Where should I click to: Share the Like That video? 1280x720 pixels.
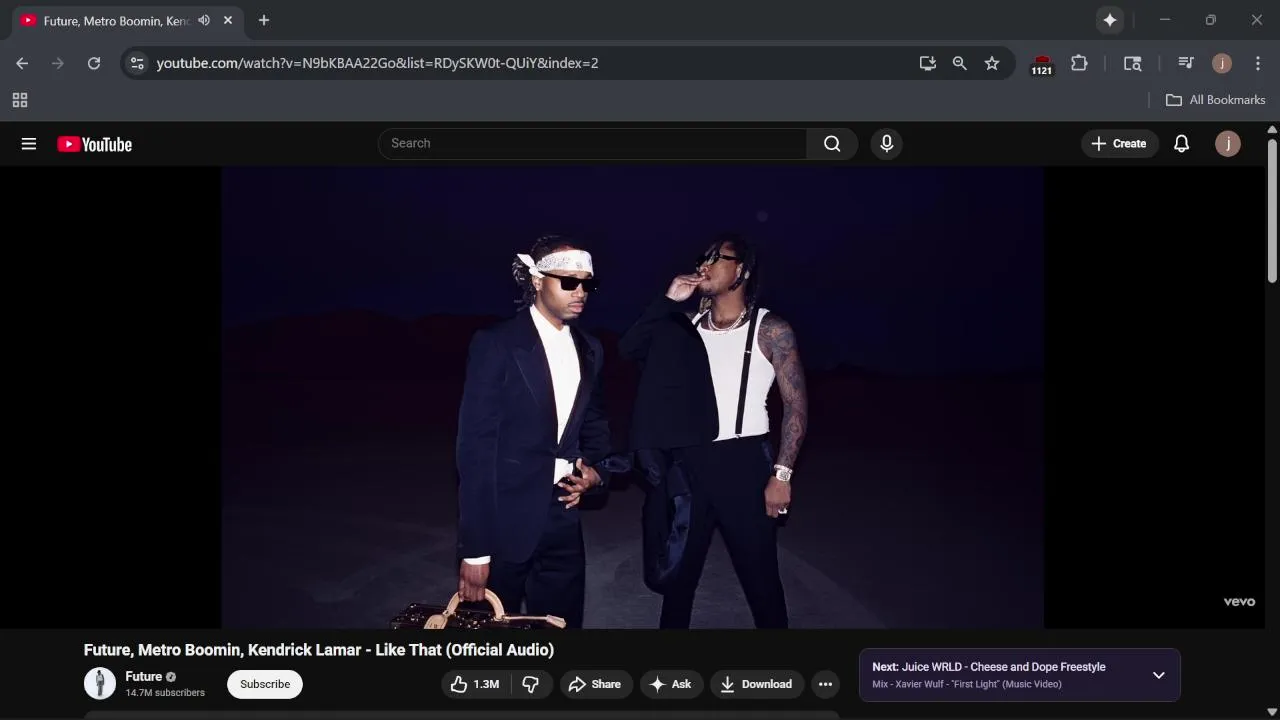(x=595, y=684)
